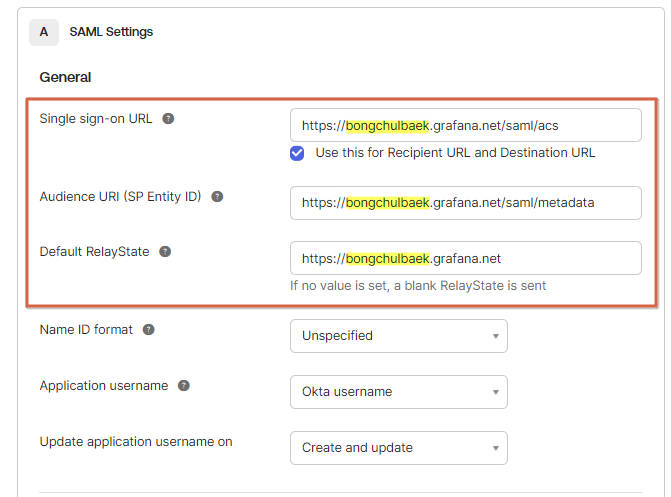The image size is (671, 497).
Task: Click the 'A' step badge
Action: click(43, 32)
